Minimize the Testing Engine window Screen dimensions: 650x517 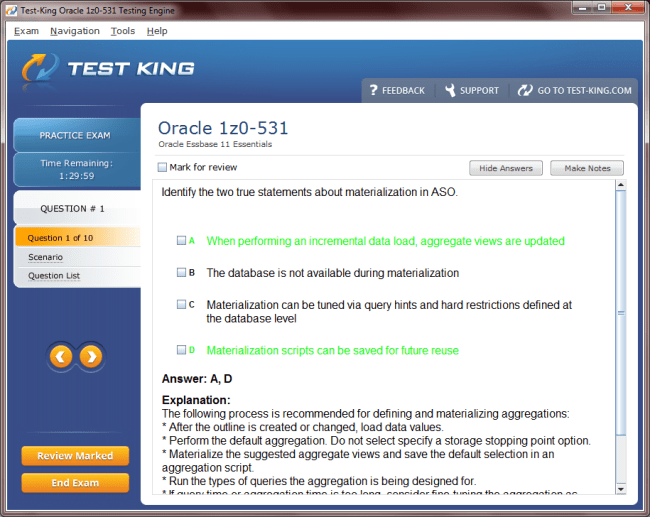click(582, 7)
